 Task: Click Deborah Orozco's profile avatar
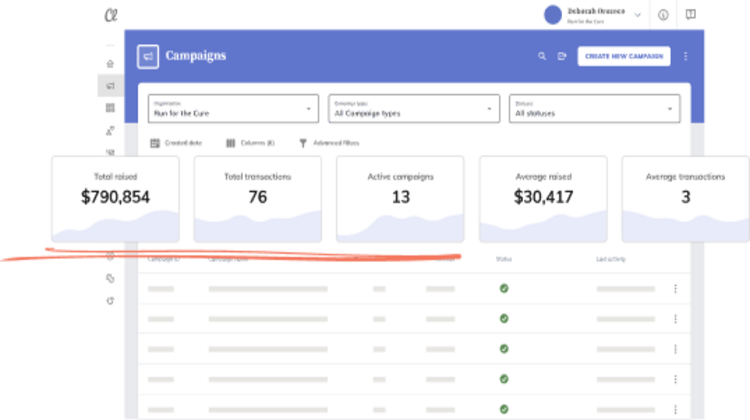tap(552, 15)
